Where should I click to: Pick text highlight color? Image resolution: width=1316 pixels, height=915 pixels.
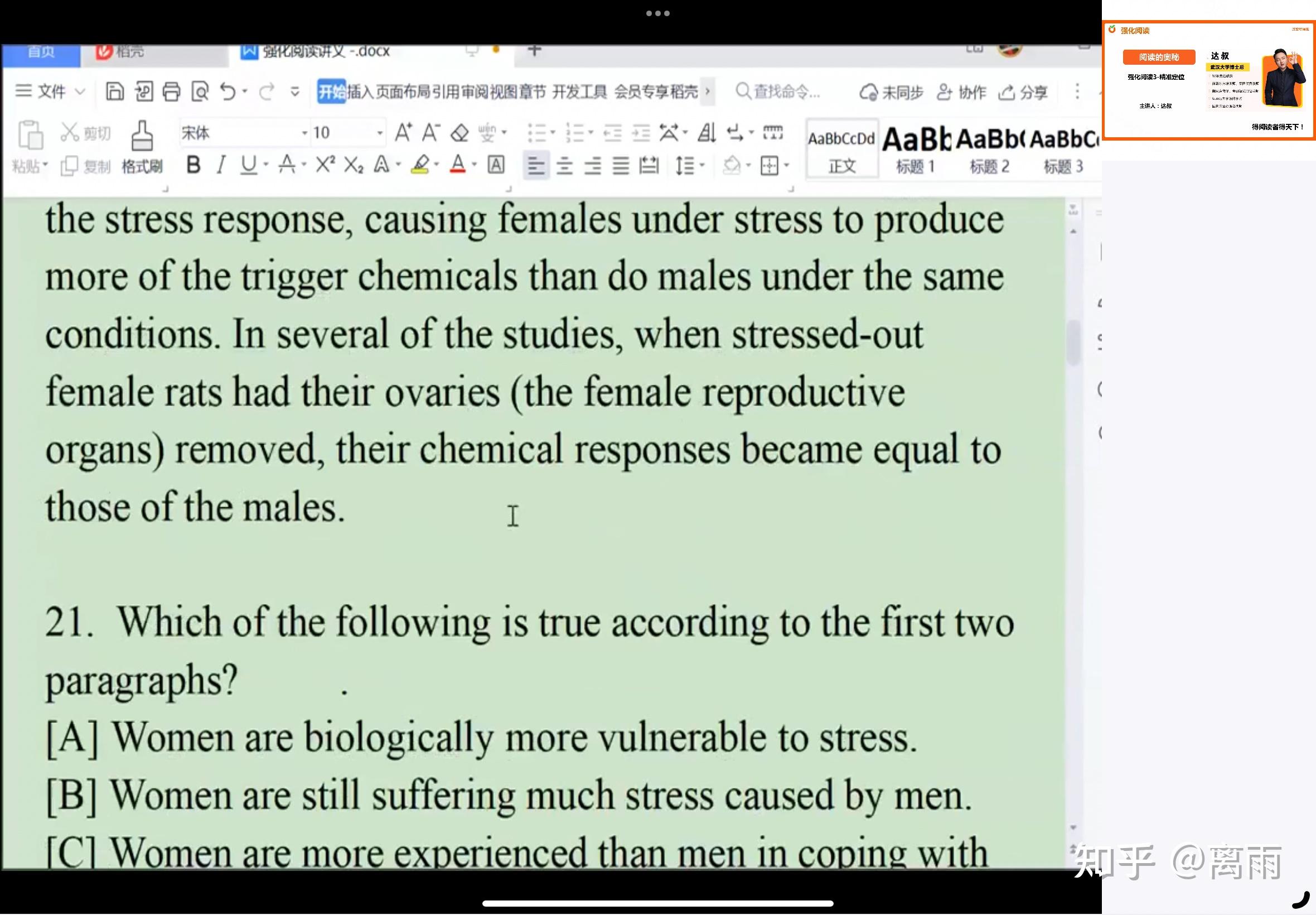coord(420,165)
